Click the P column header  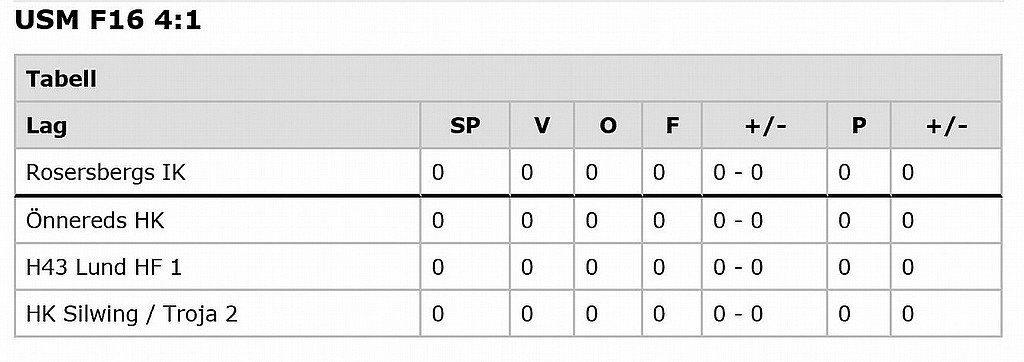point(859,125)
